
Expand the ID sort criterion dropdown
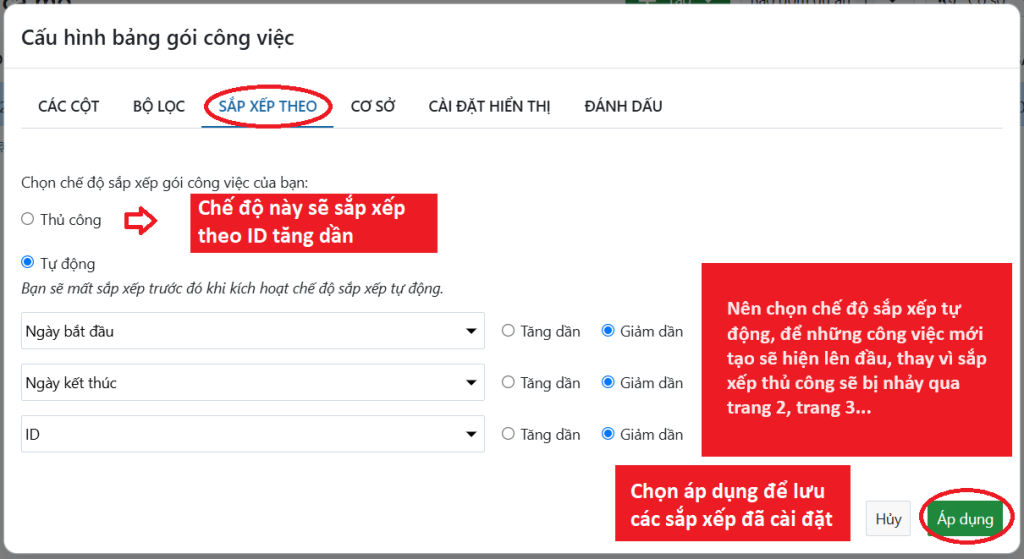click(x=252, y=434)
